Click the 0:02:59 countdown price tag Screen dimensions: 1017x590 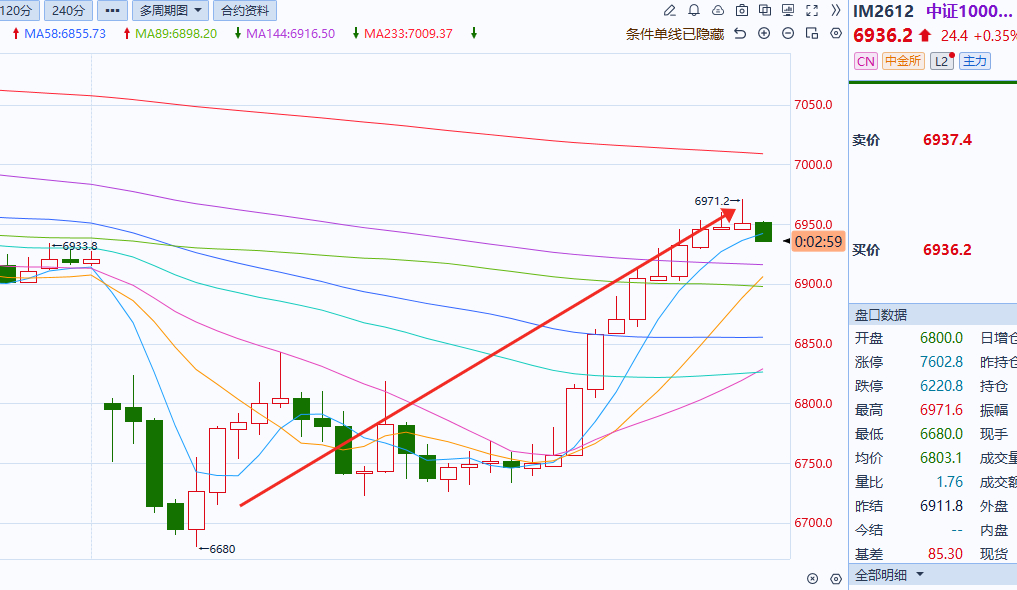819,242
